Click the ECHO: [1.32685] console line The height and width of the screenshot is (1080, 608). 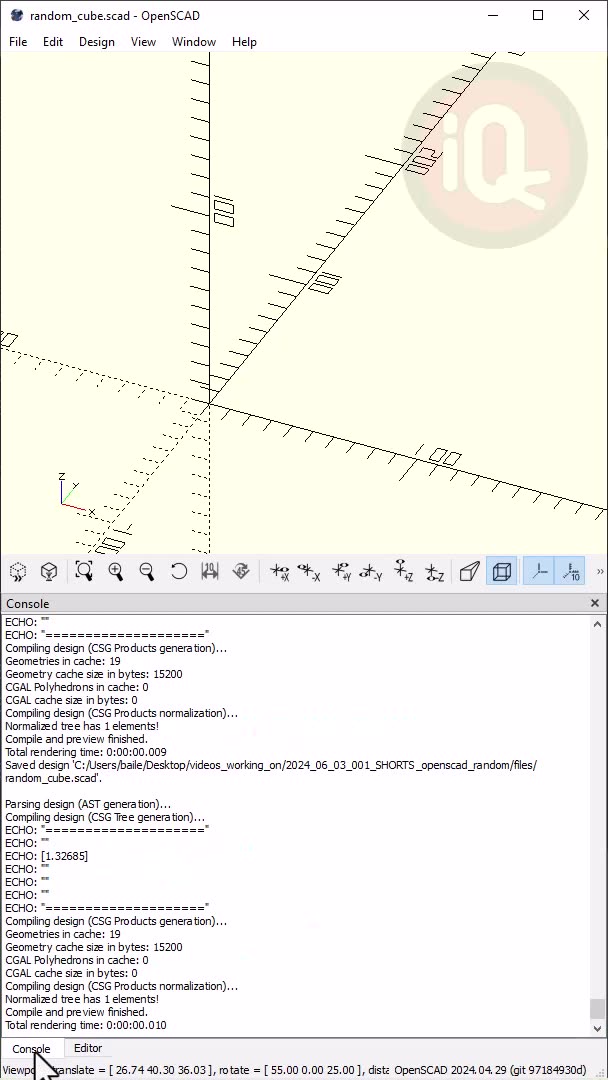coord(47,856)
